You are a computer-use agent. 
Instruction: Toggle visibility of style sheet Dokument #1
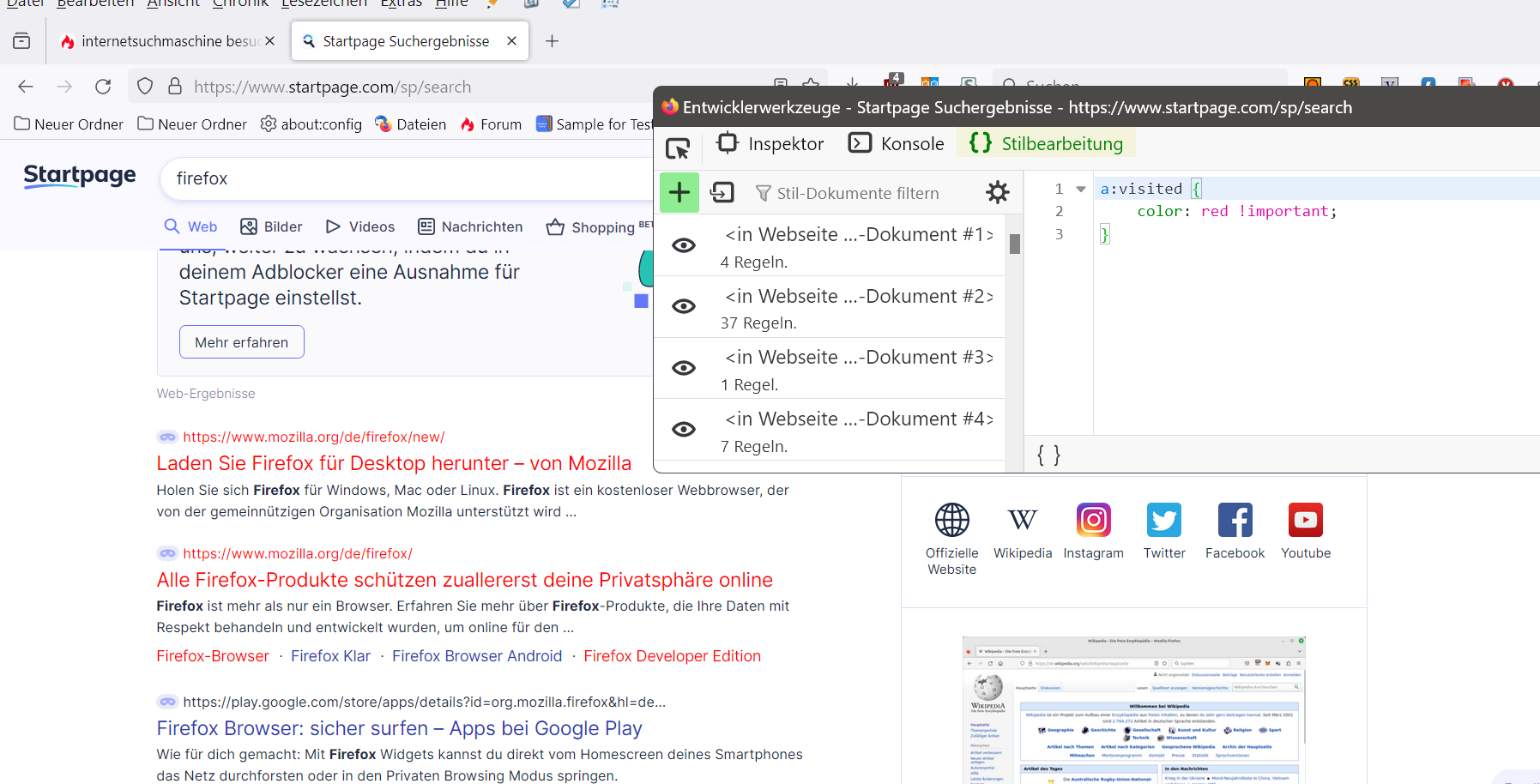(x=684, y=245)
